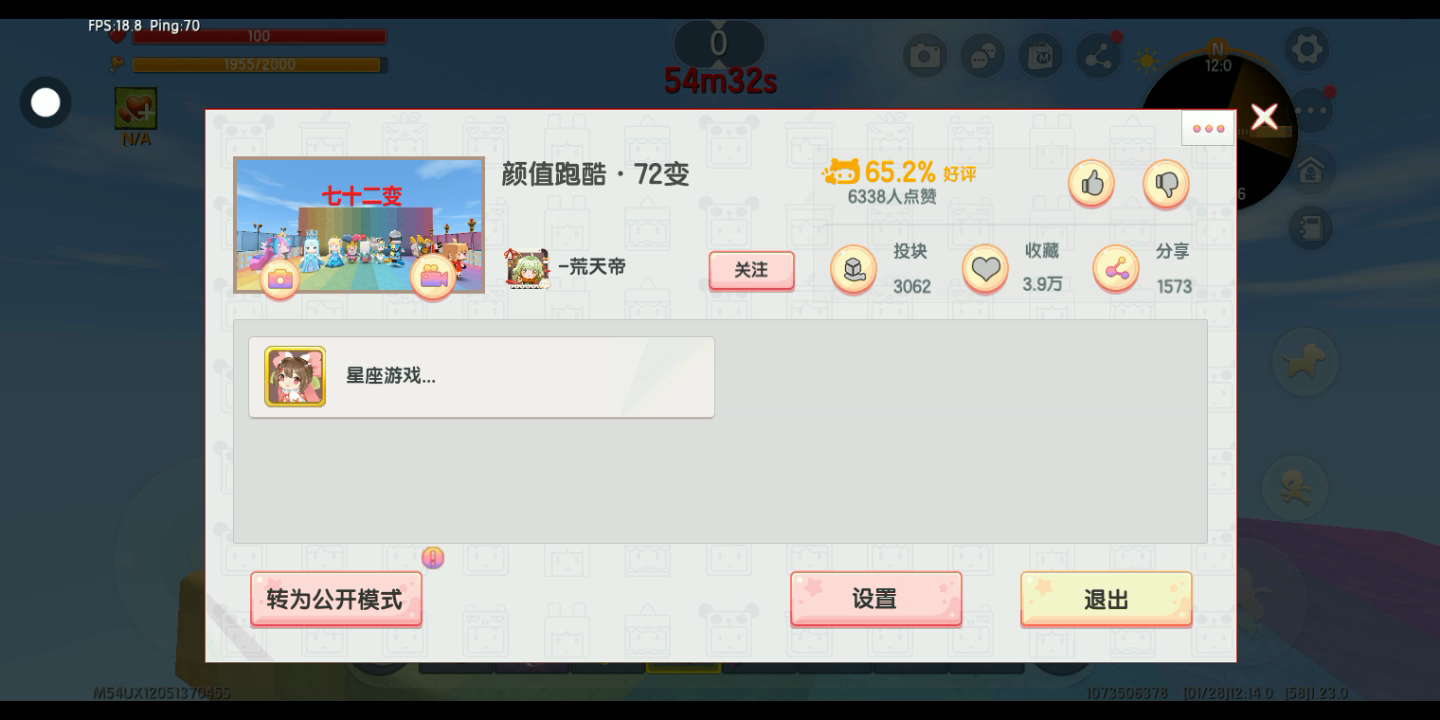Tap the thumbs-up like icon
The height and width of the screenshot is (720, 1440).
point(1091,184)
